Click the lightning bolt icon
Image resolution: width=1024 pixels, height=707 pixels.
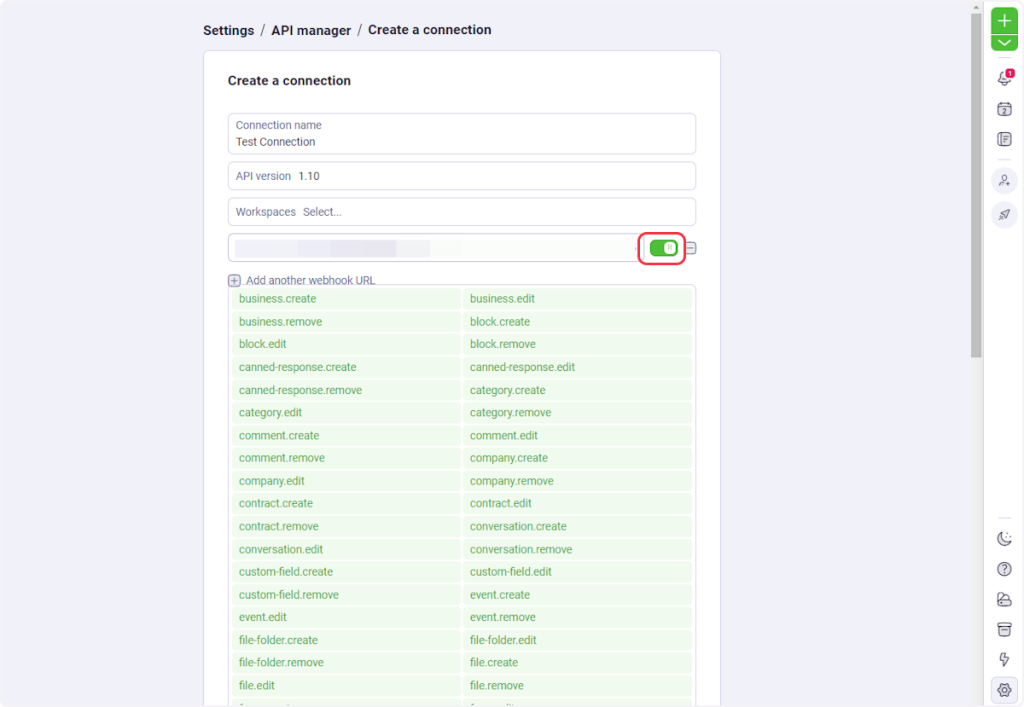[x=1004, y=659]
